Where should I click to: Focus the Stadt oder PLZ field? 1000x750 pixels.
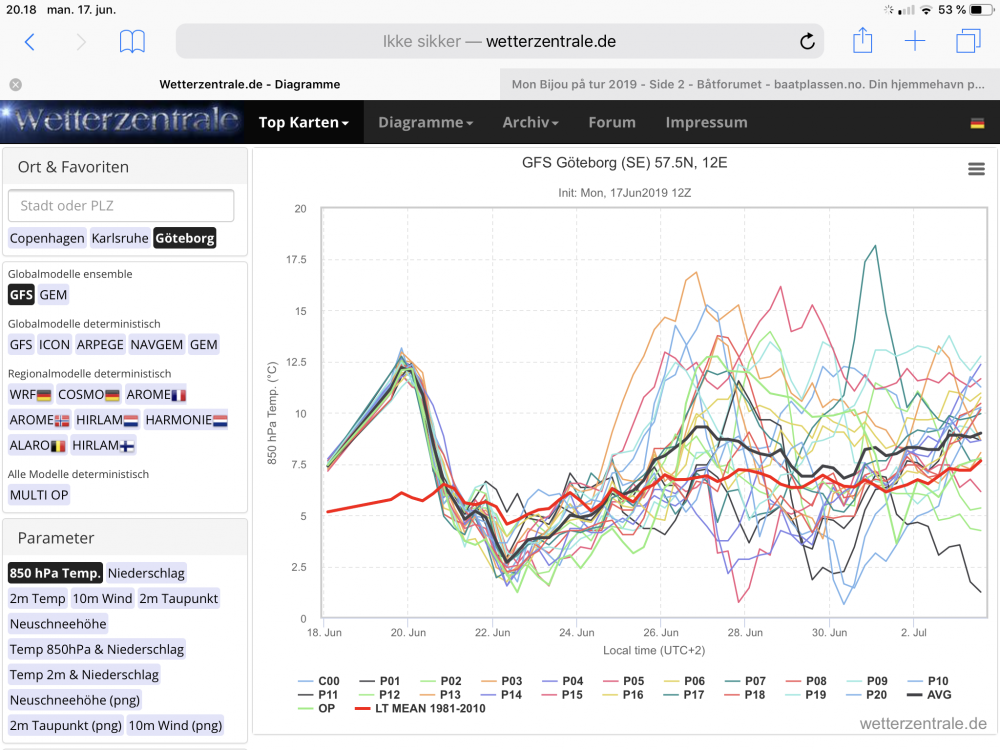pyautogui.click(x=121, y=206)
